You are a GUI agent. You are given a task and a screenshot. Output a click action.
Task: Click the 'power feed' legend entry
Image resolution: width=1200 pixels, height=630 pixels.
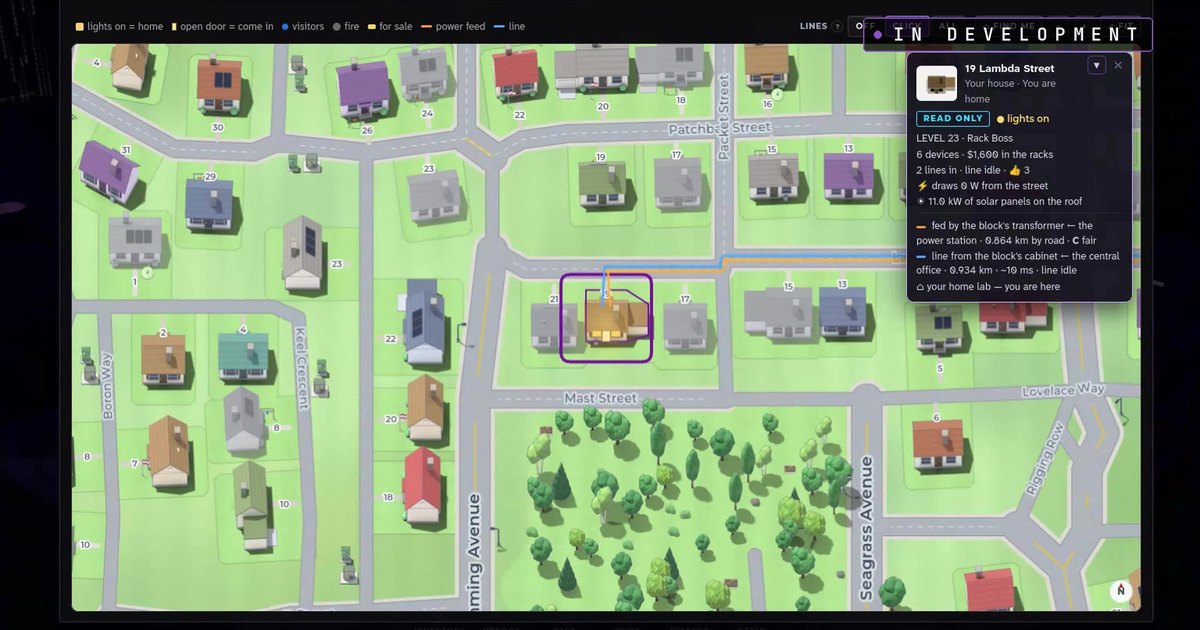click(x=454, y=27)
